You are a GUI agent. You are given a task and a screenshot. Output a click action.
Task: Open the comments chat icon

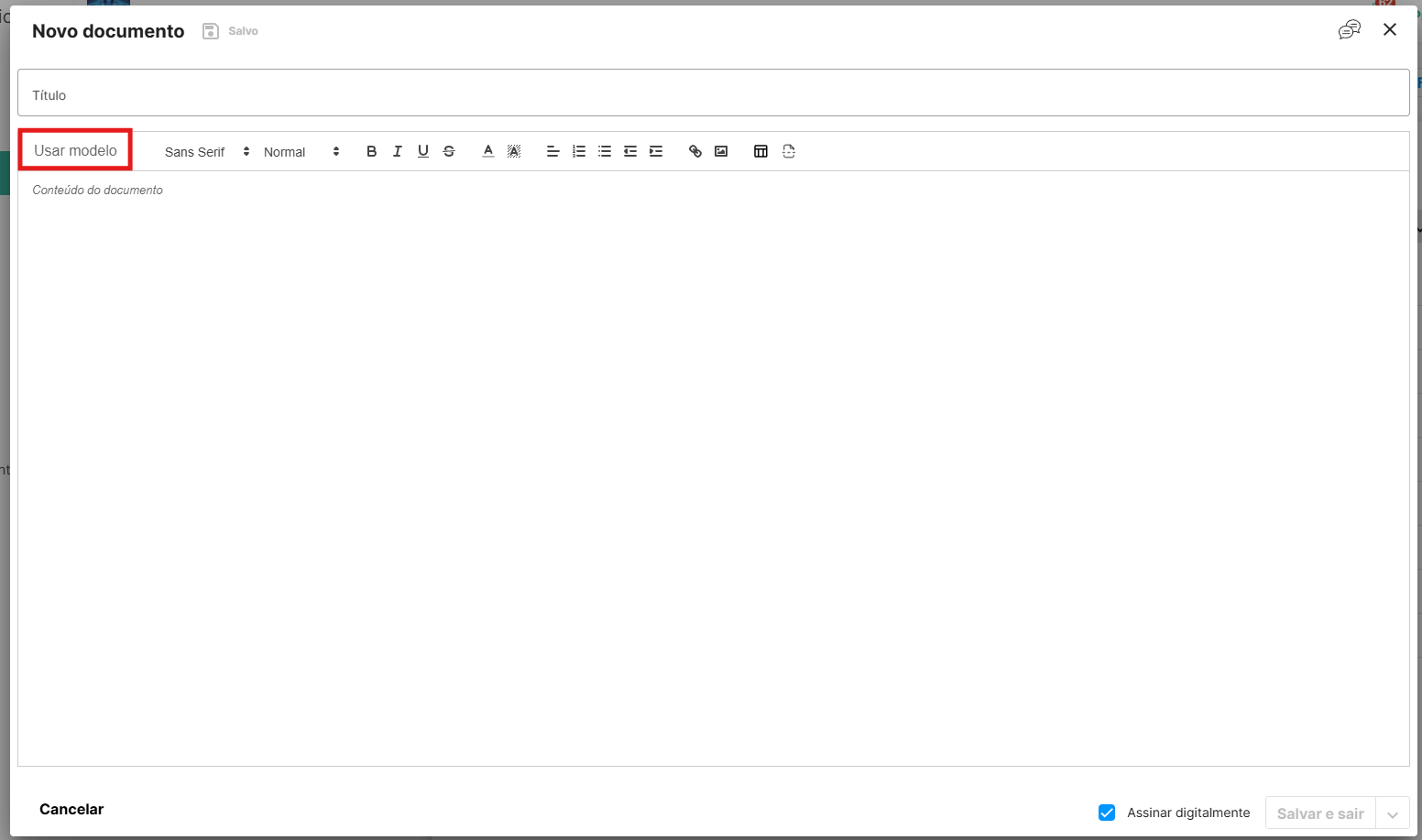[x=1349, y=30]
